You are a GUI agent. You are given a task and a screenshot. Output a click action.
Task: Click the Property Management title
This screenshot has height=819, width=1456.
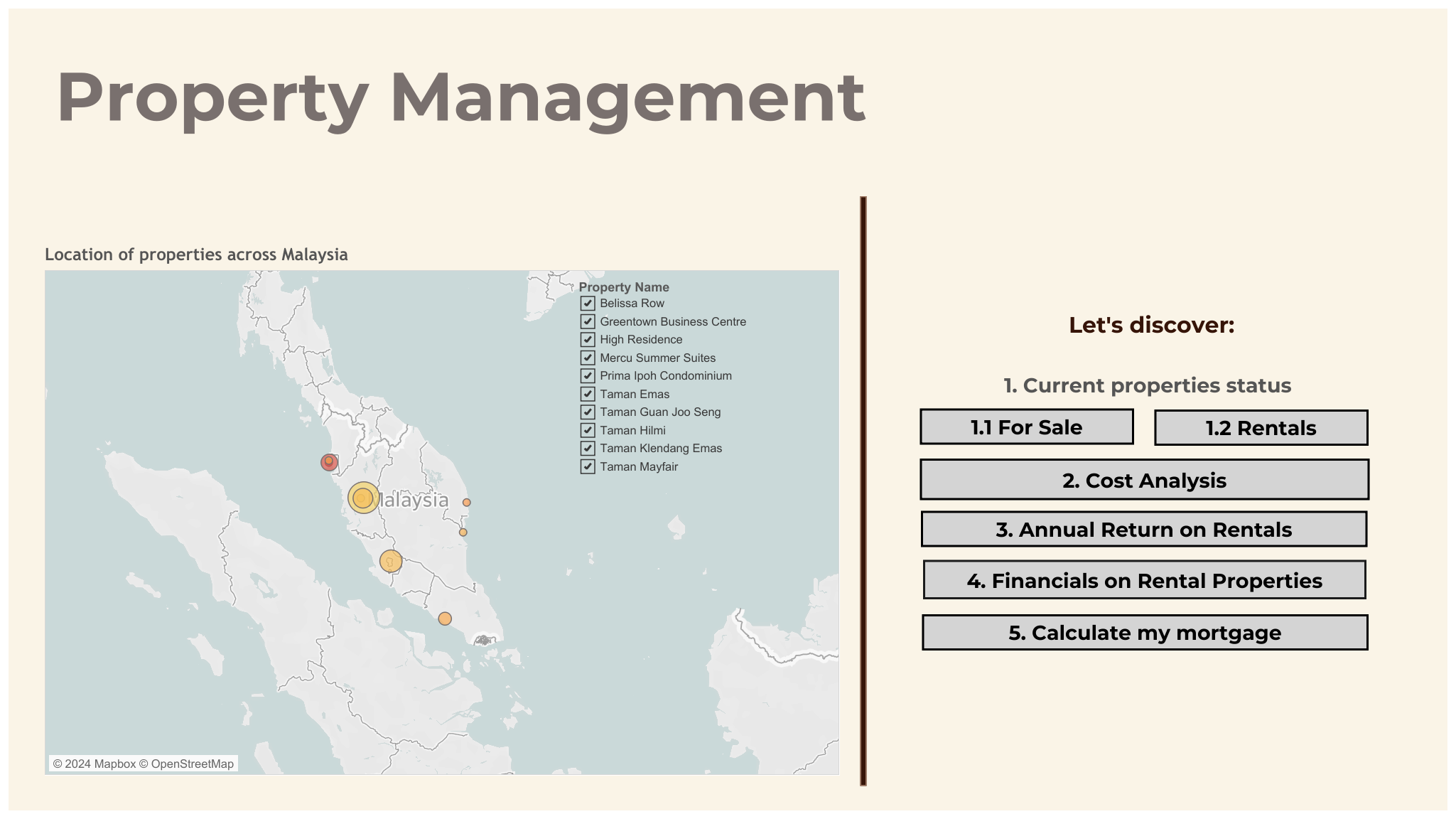click(460, 98)
